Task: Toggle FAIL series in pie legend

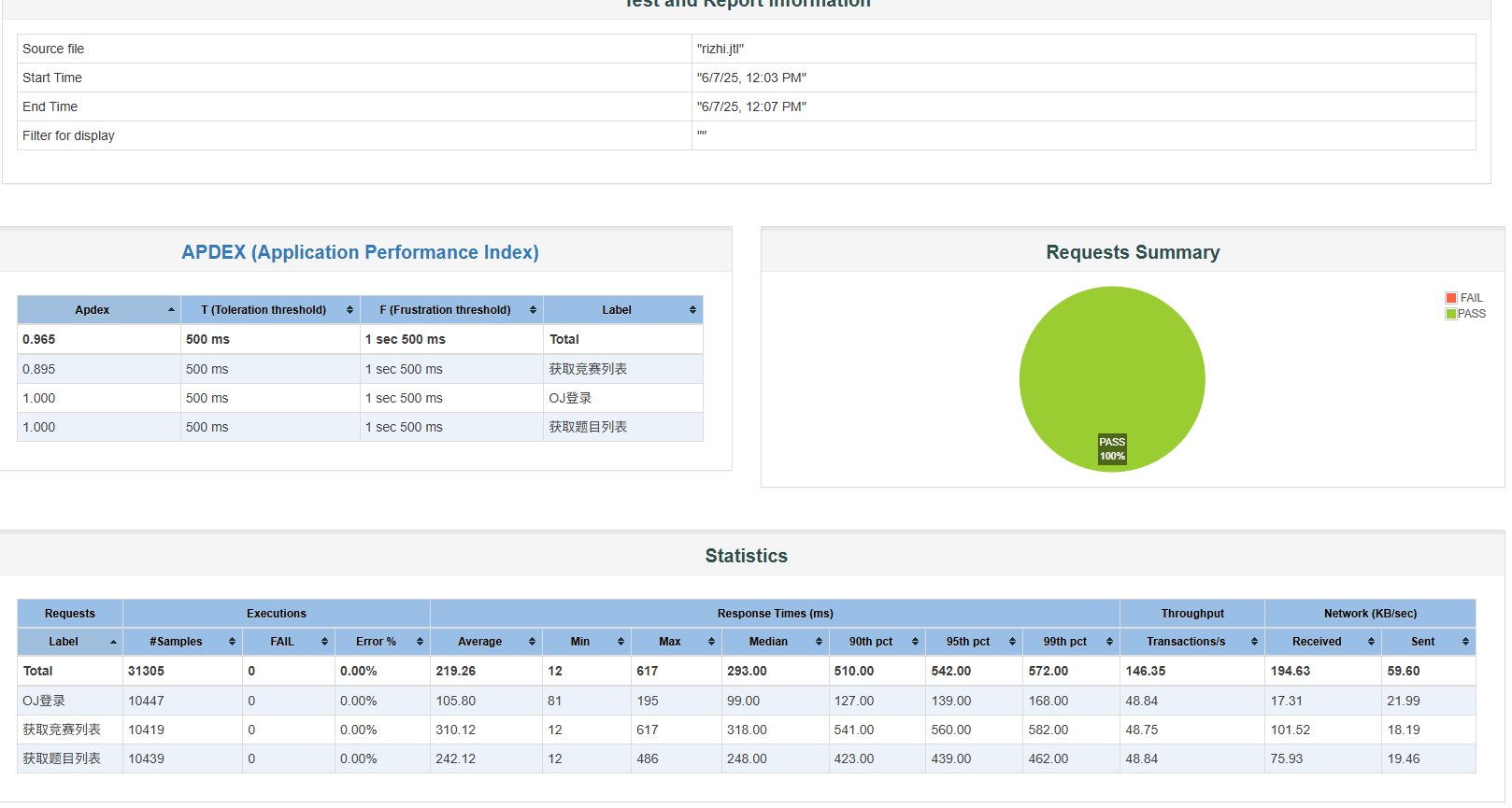Action: pyautogui.click(x=1463, y=298)
